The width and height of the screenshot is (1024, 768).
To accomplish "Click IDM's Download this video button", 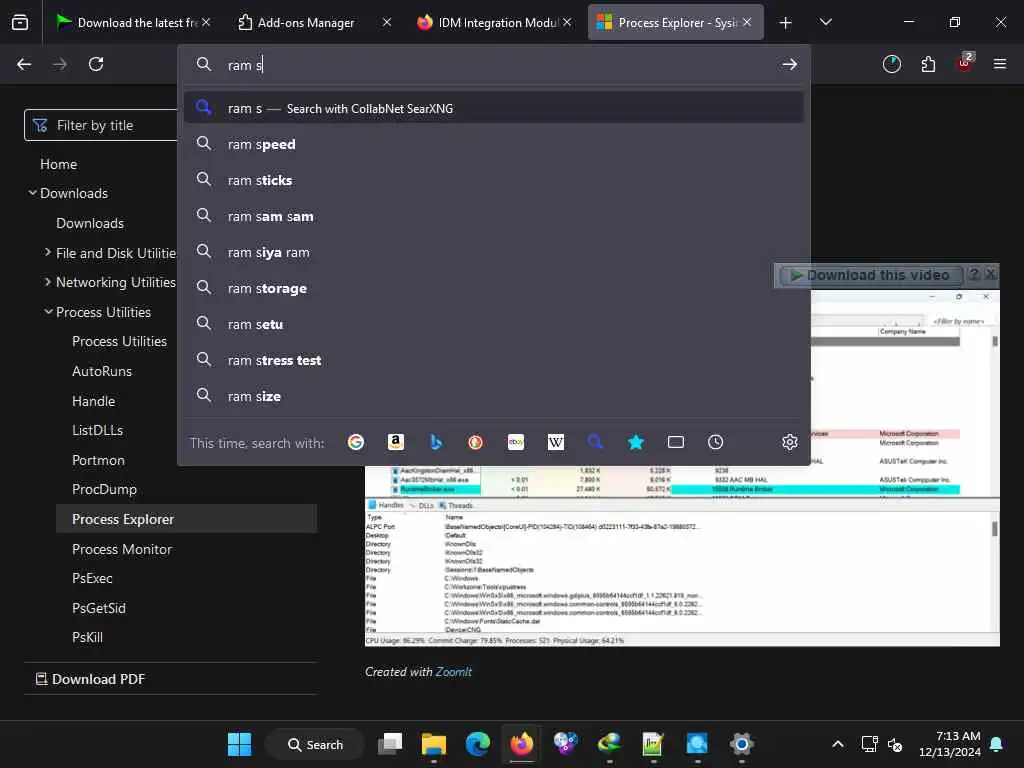I will click(x=871, y=275).
